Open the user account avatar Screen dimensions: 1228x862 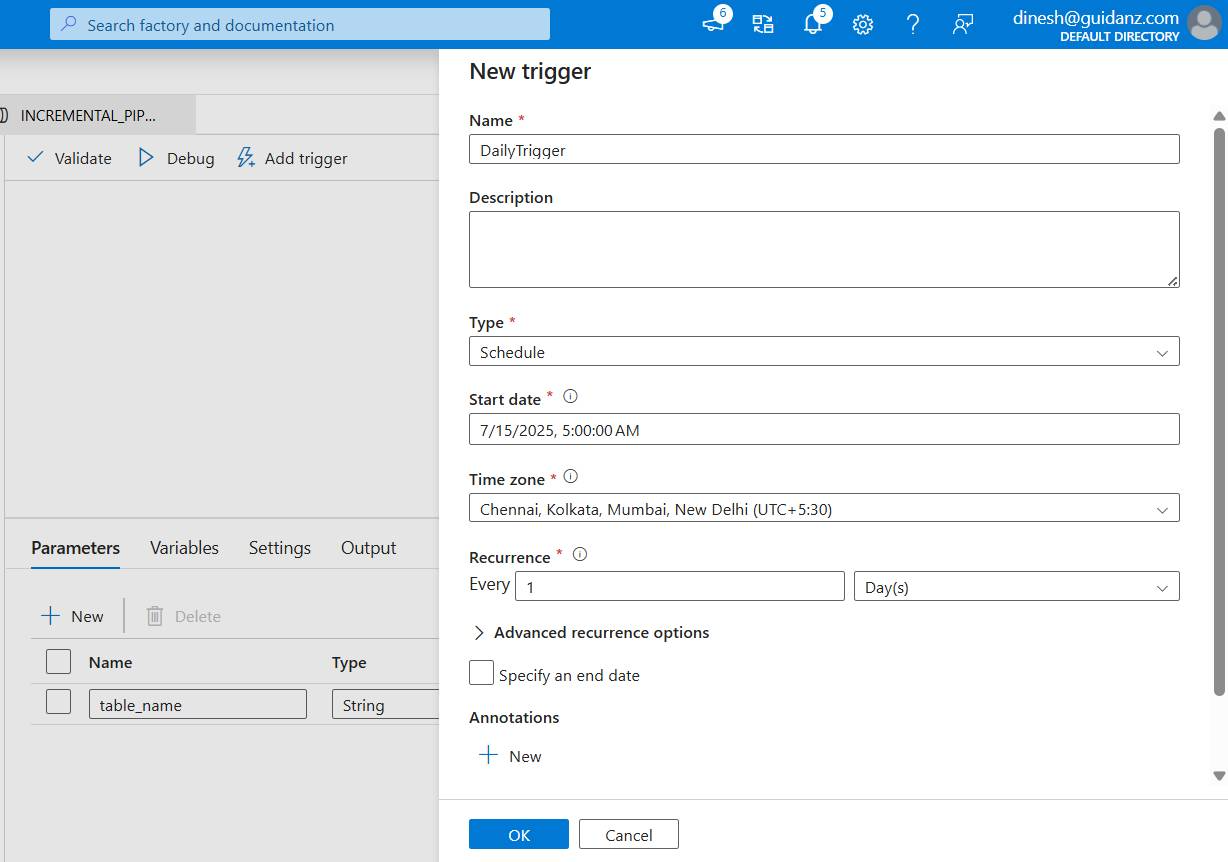(x=1204, y=24)
